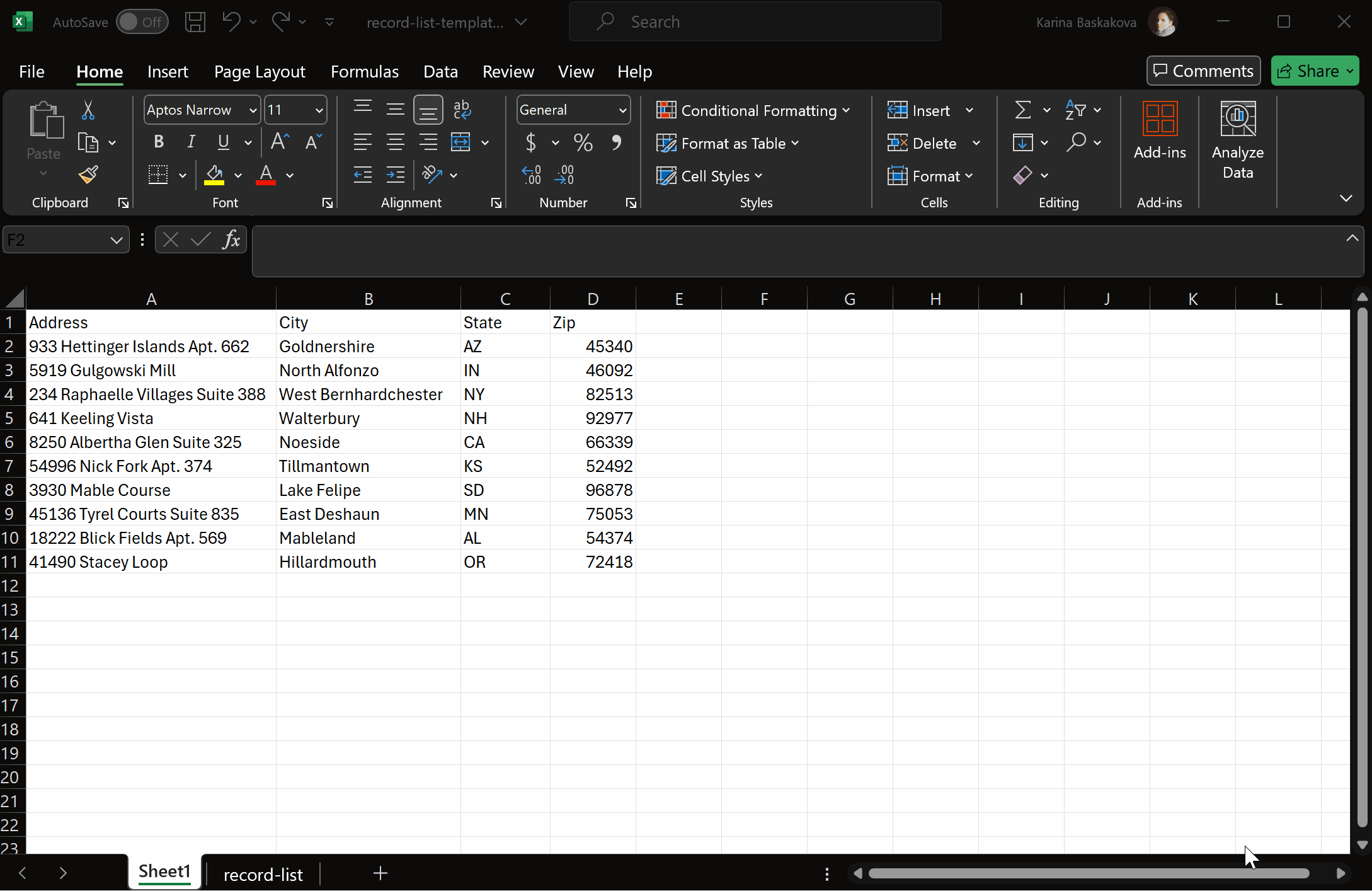
Task: Toggle Italic formatting
Action: (191, 142)
